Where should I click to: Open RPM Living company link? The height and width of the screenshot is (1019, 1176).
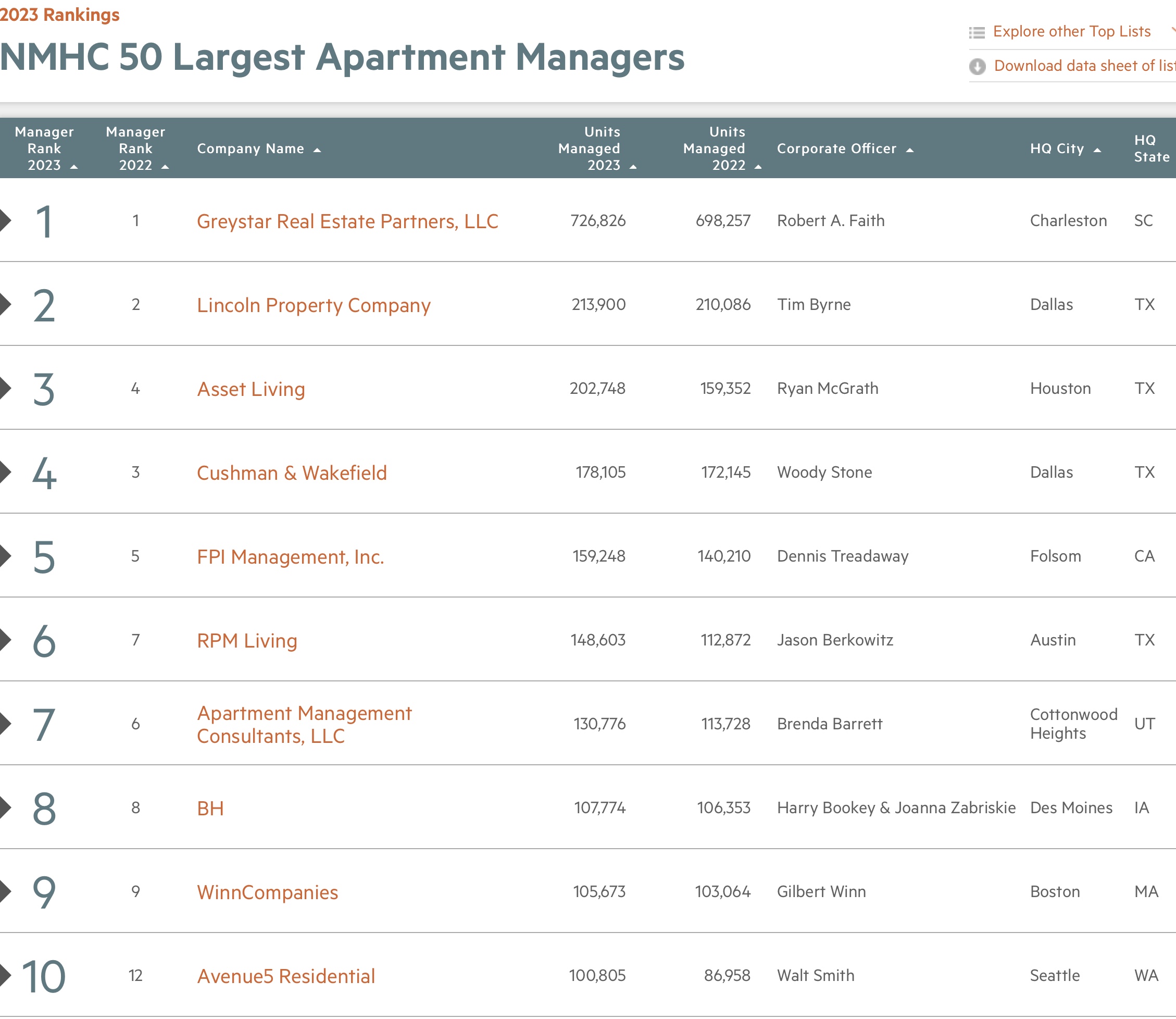(x=247, y=641)
